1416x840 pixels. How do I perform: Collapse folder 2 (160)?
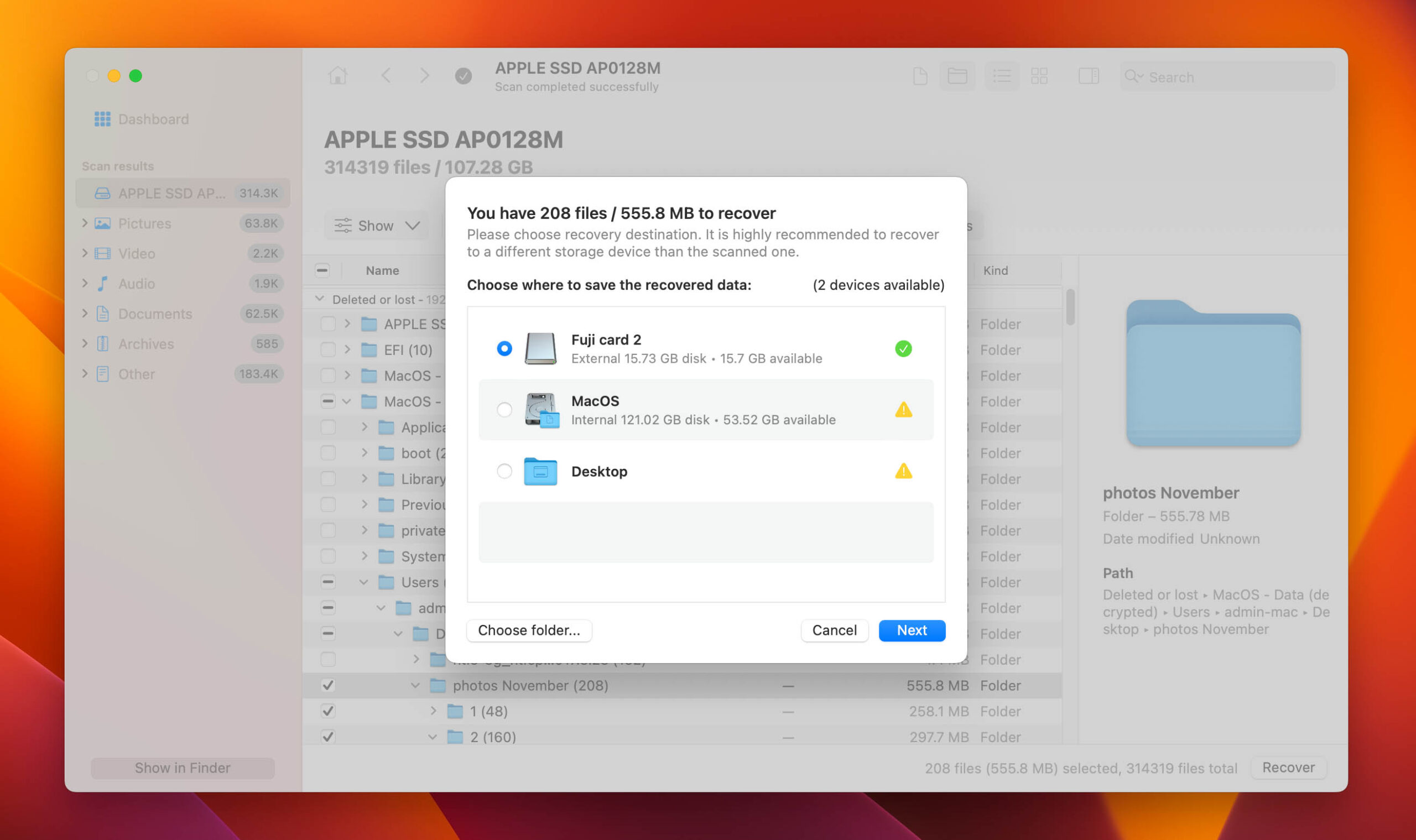432,737
